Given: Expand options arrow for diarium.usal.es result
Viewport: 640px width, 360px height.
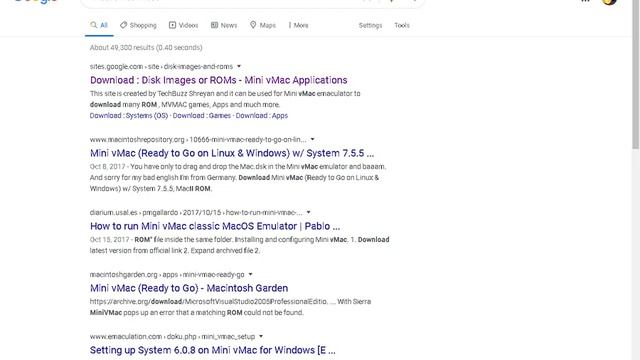Looking at the screenshot, I should [309, 212].
